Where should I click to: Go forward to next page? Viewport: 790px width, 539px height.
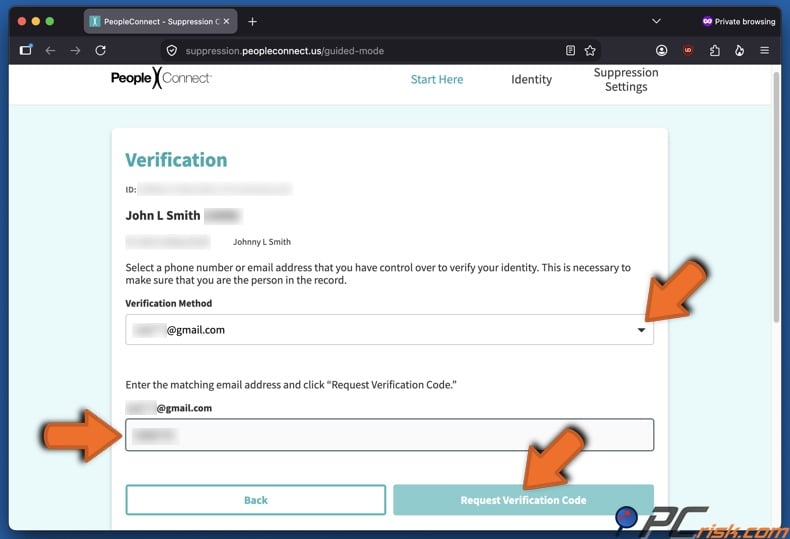pyautogui.click(x=75, y=50)
